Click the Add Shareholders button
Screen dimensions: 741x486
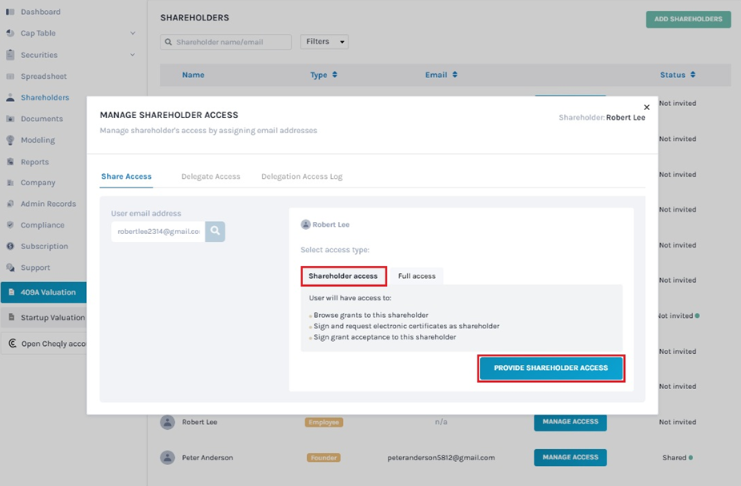tap(688, 19)
